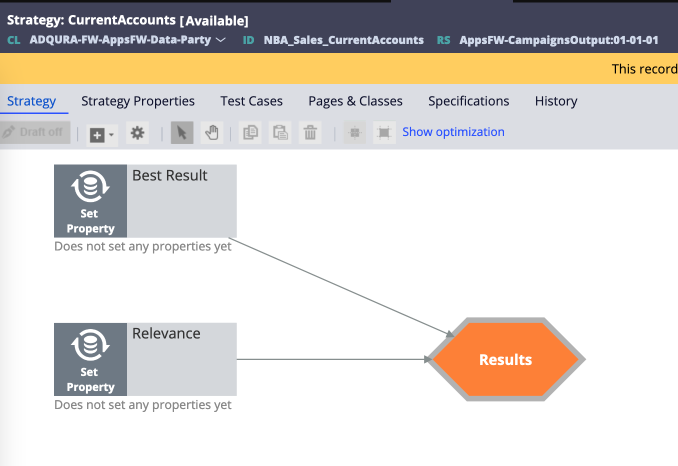
Task: Click the trash delete icon
Action: 310,133
